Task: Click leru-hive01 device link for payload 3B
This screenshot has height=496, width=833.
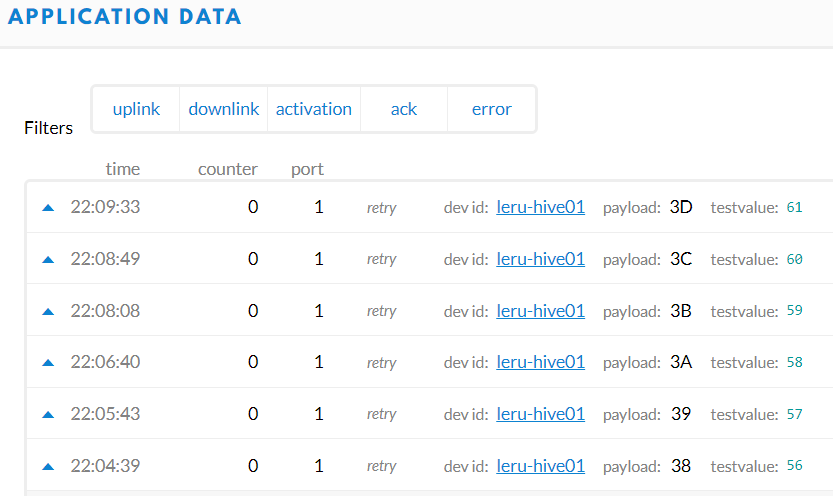Action: pos(540,311)
